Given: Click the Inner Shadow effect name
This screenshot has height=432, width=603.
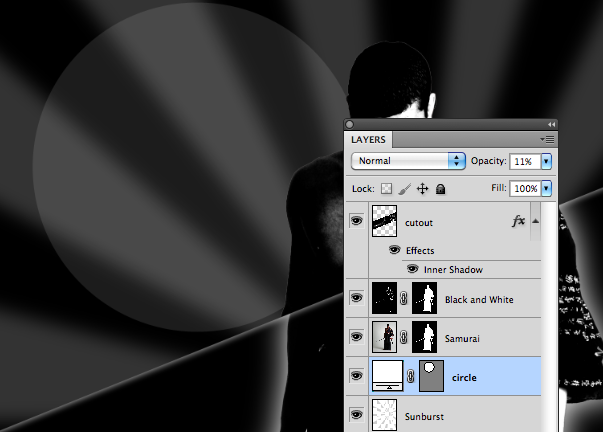Looking at the screenshot, I should tap(453, 269).
